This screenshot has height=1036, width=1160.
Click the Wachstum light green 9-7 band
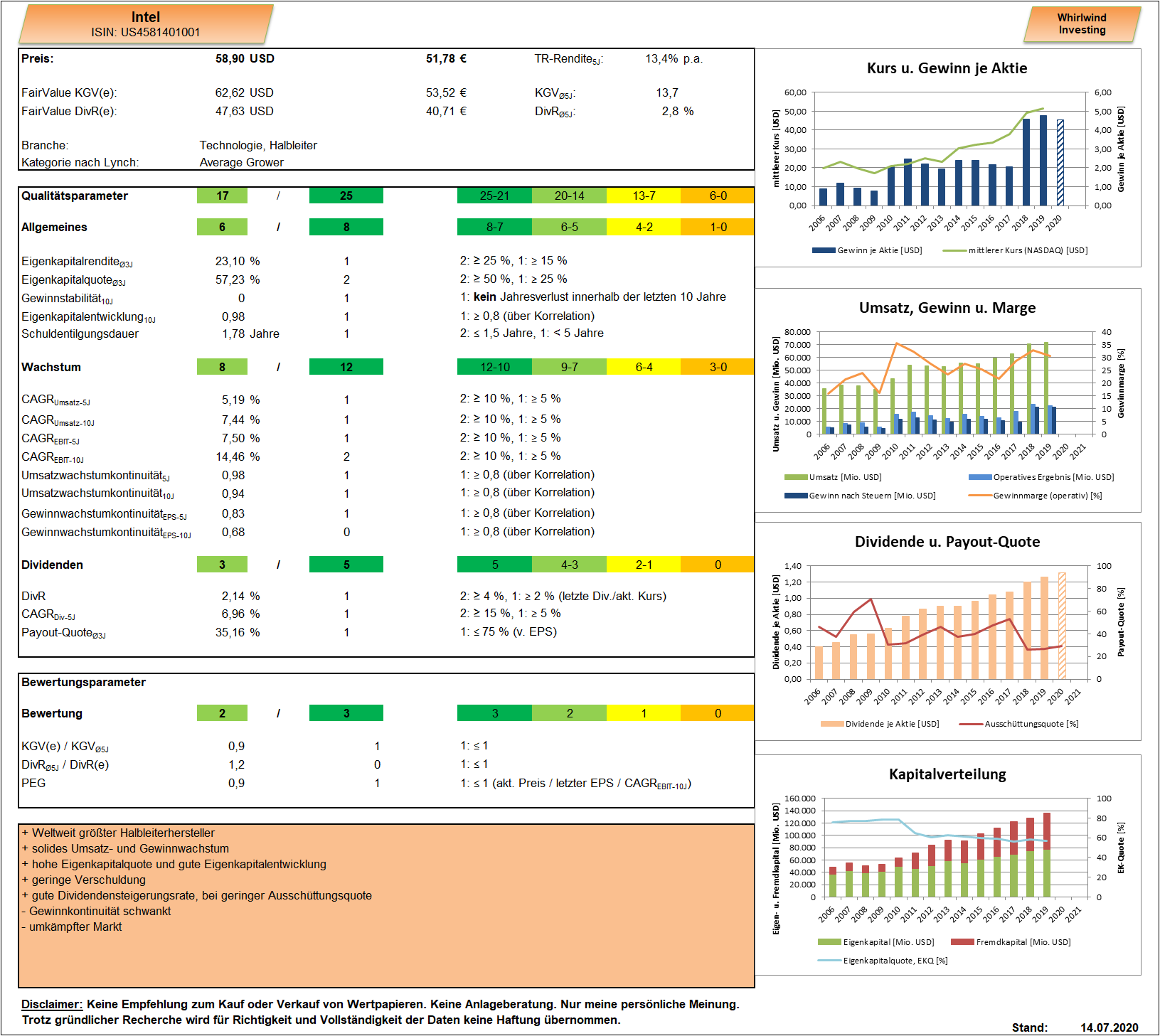tap(569, 367)
